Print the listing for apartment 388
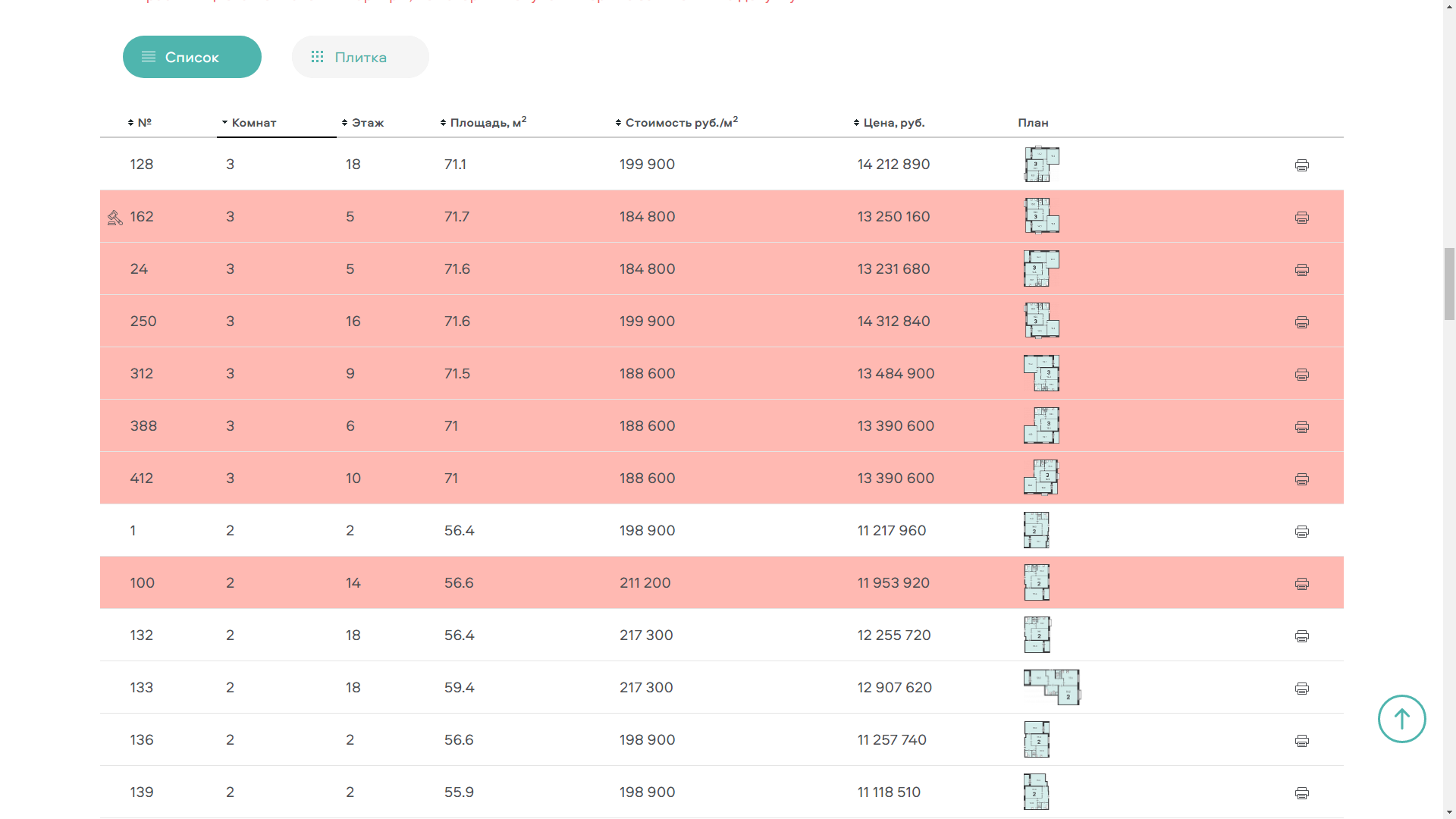 (1301, 427)
